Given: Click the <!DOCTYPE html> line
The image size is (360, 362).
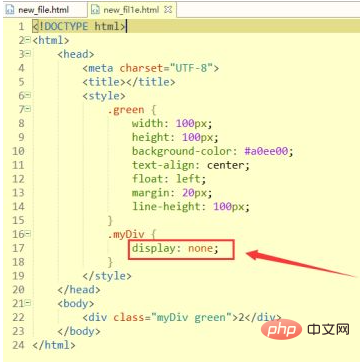Looking at the screenshot, I should 79,26.
